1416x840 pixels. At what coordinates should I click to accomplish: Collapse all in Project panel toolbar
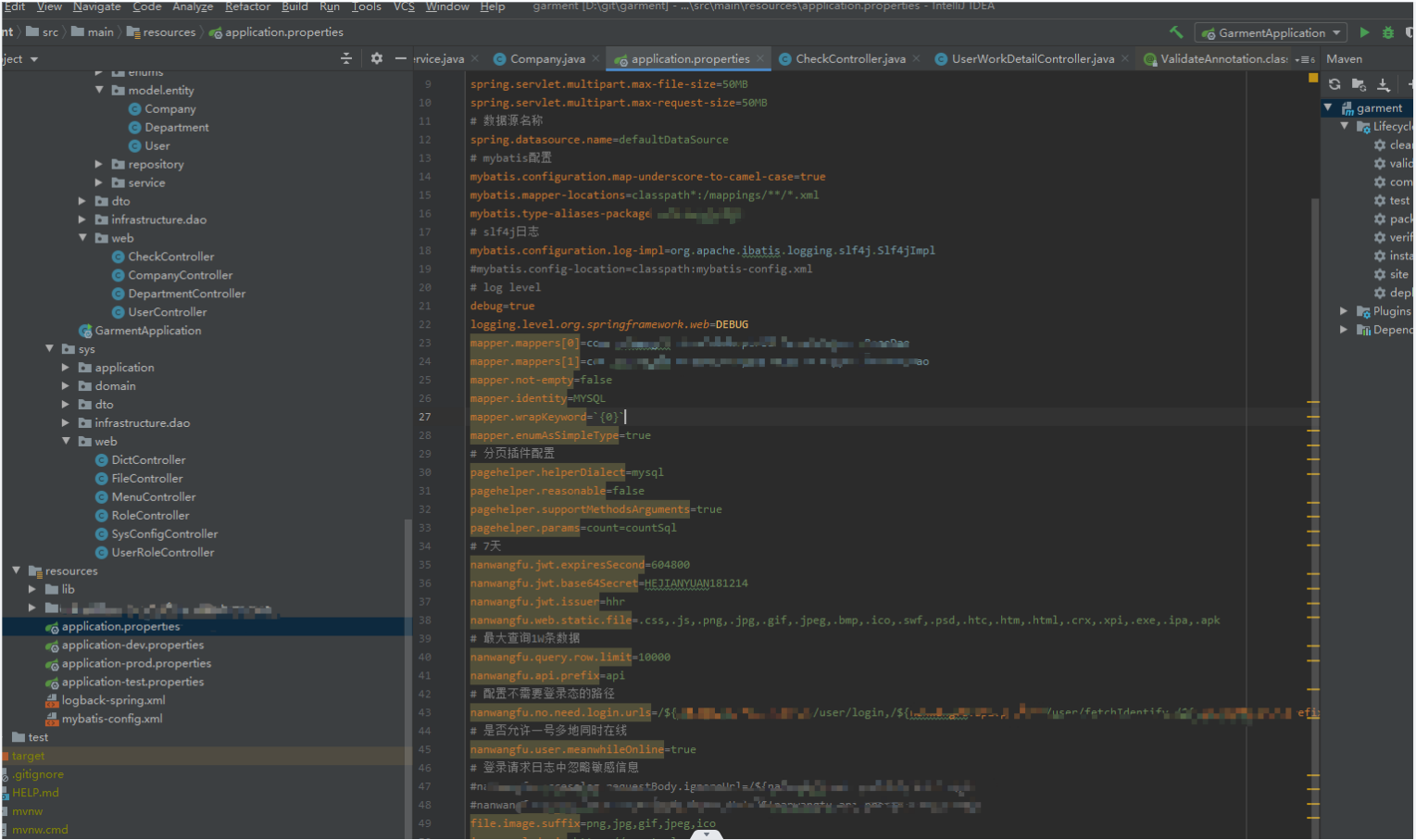point(346,58)
